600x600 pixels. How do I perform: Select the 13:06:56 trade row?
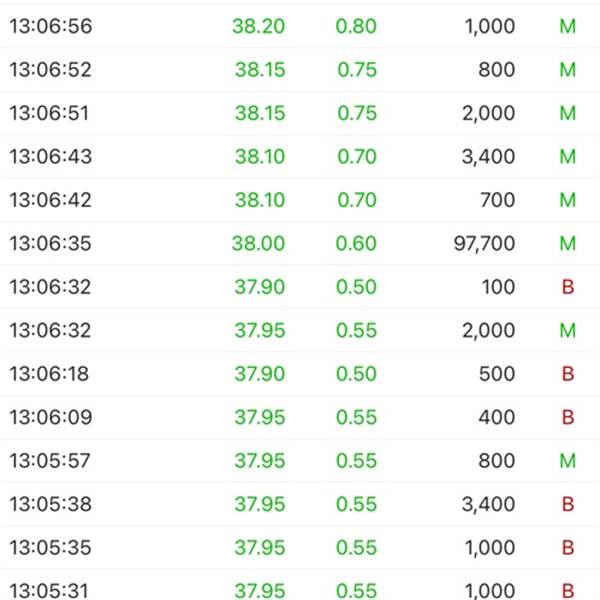(x=300, y=26)
